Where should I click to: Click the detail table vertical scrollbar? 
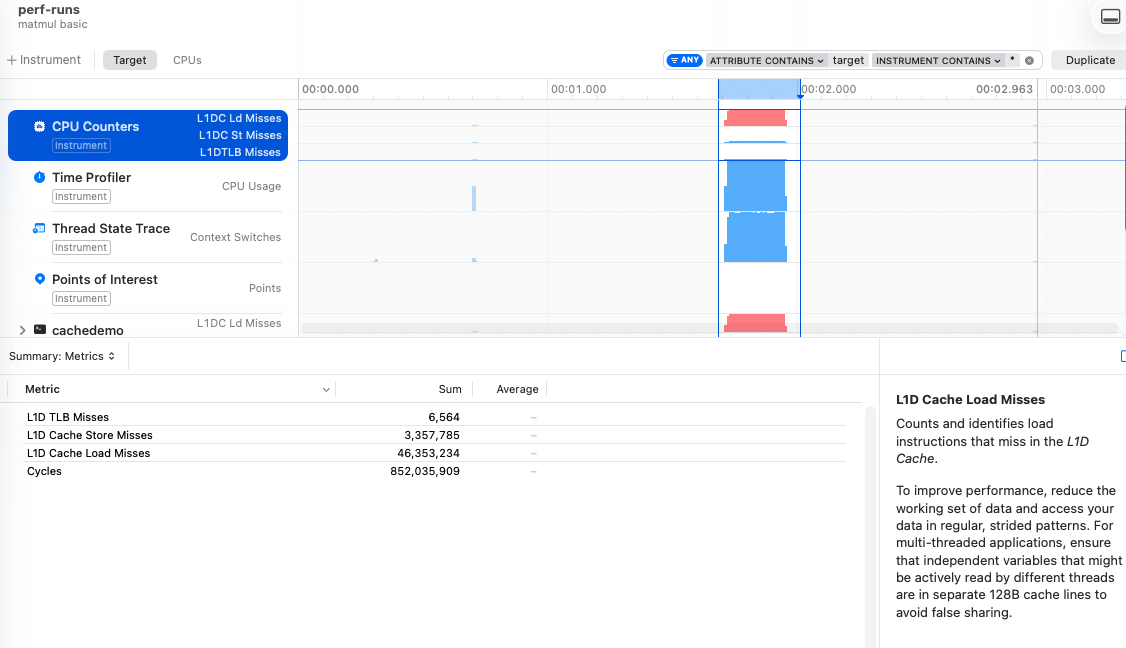click(x=870, y=527)
